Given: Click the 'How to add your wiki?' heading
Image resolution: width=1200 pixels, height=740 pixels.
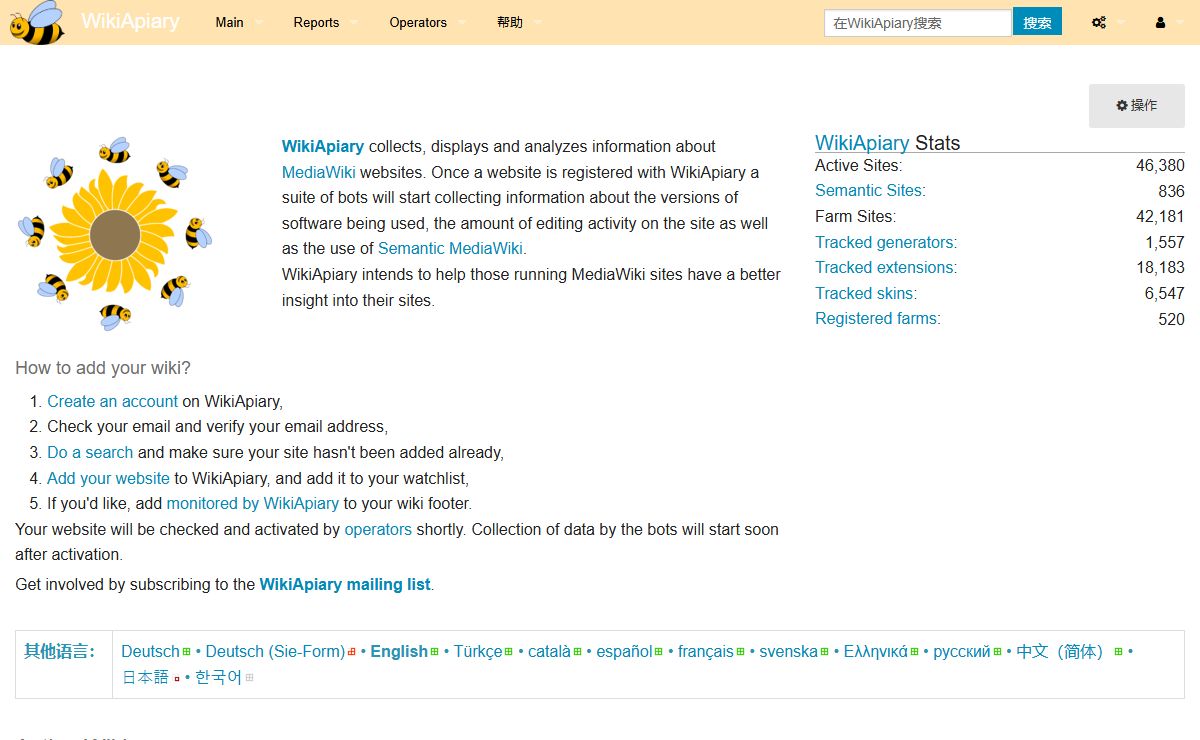Looking at the screenshot, I should (103, 368).
